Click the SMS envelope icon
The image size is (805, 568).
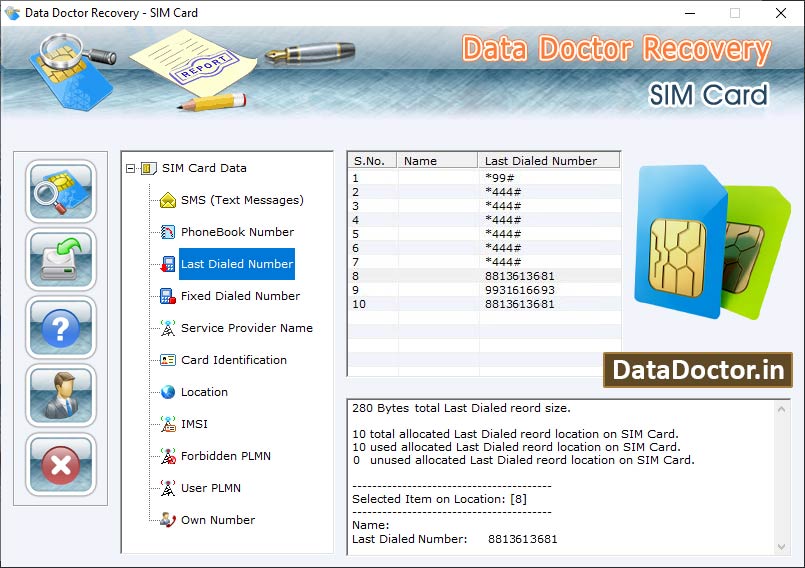(168, 200)
